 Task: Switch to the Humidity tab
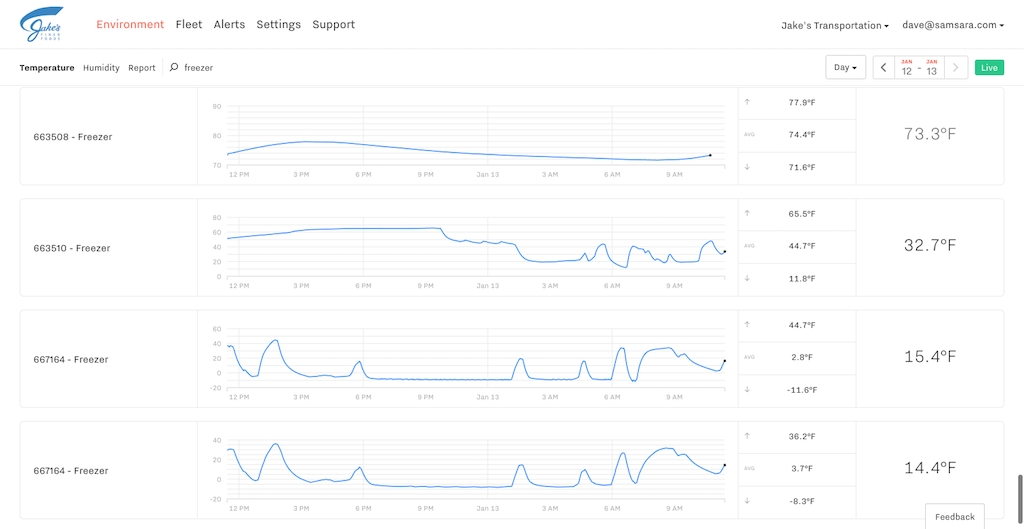(101, 67)
